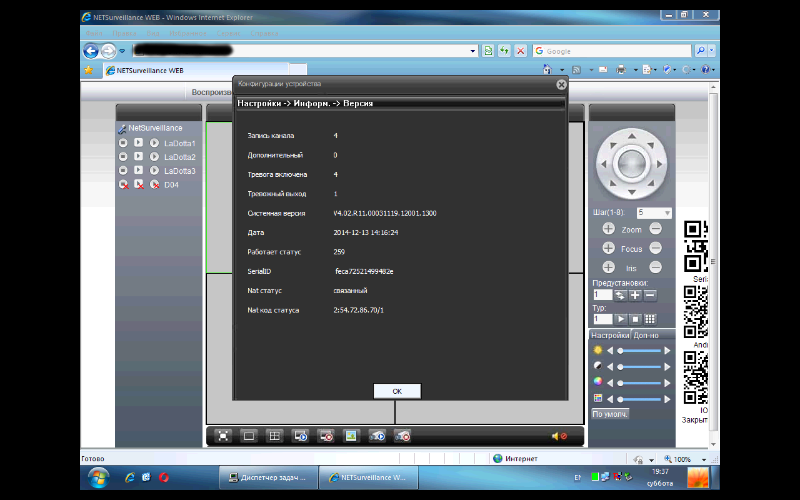Open extra stream for LaDotta2
Viewport: 800px width, 500px height.
154,157
